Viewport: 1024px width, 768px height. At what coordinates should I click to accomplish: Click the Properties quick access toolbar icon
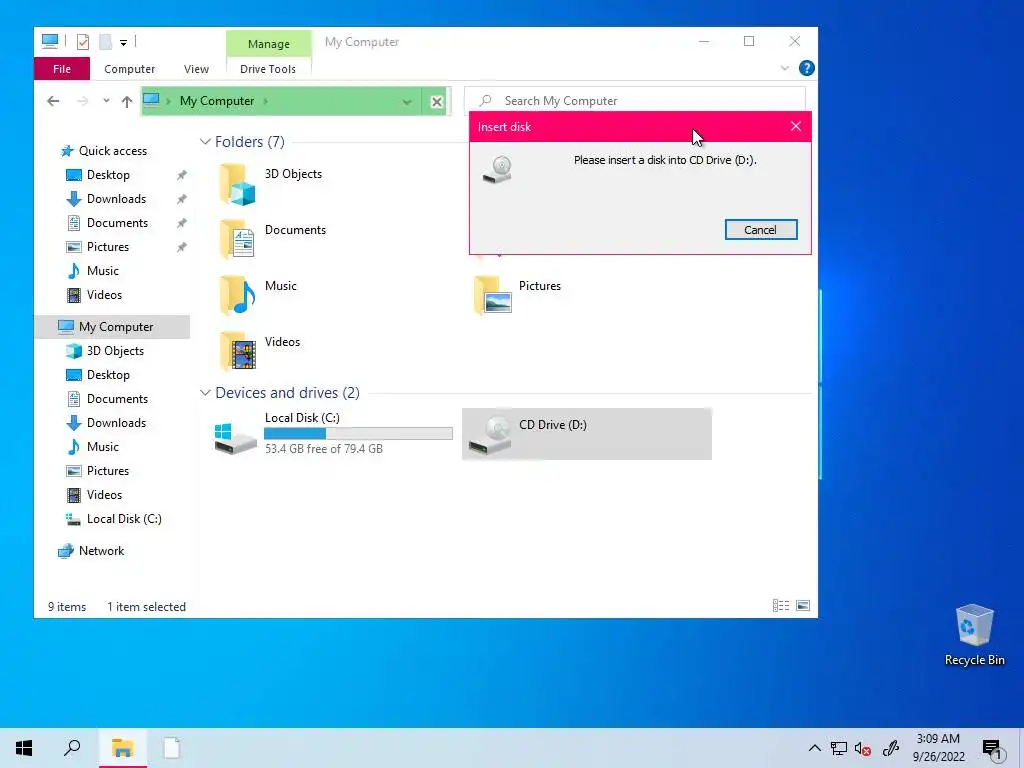pos(83,42)
